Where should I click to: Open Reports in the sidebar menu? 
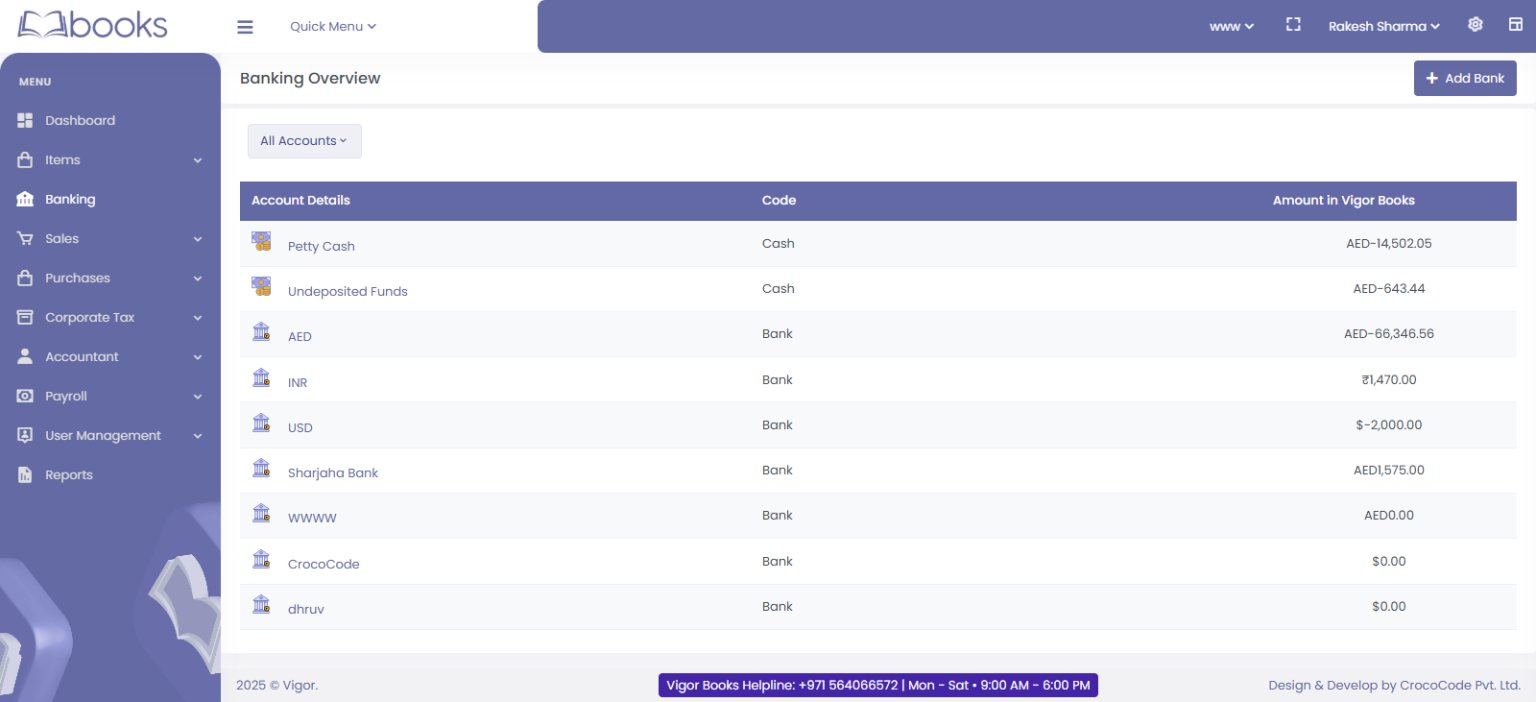tap(69, 475)
